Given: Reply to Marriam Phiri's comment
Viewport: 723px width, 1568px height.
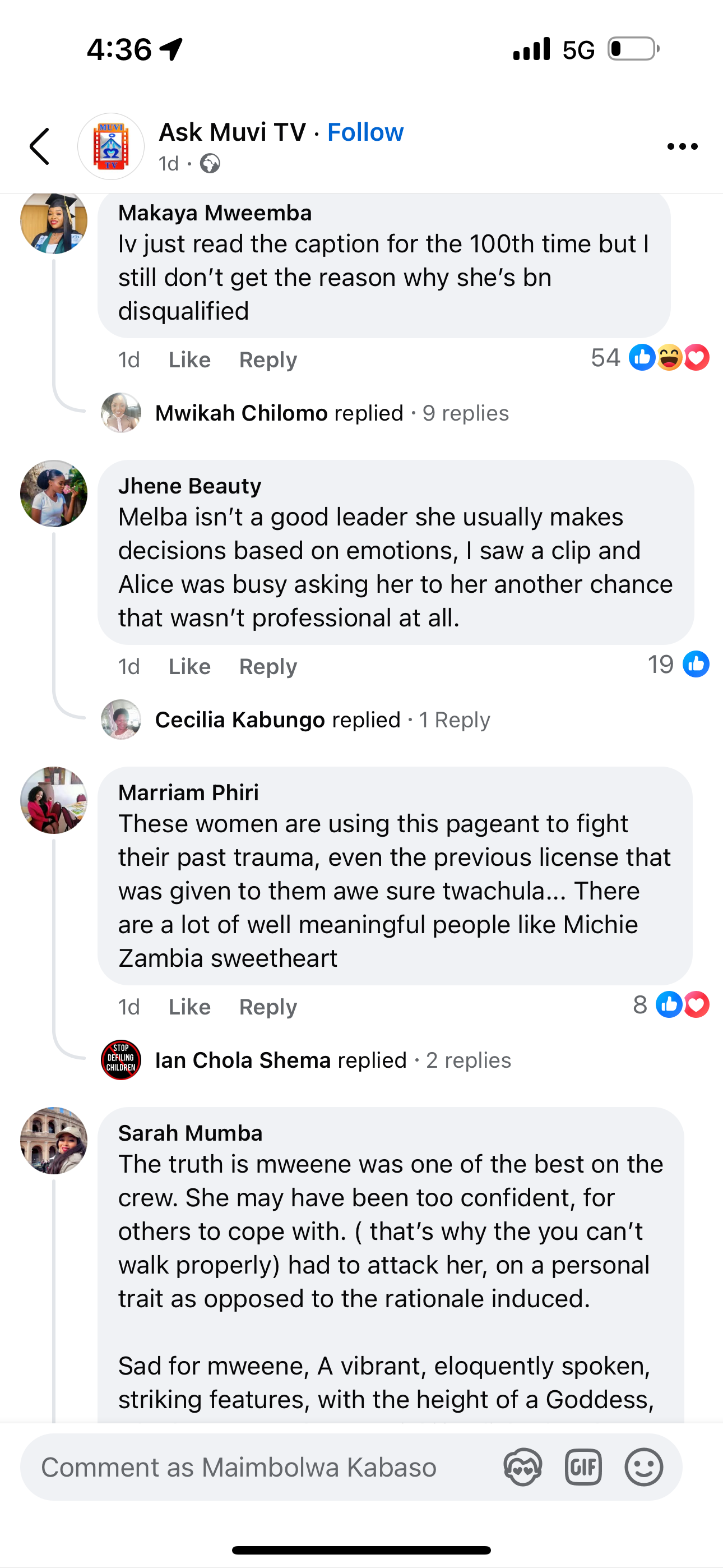Looking at the screenshot, I should click(x=268, y=1007).
